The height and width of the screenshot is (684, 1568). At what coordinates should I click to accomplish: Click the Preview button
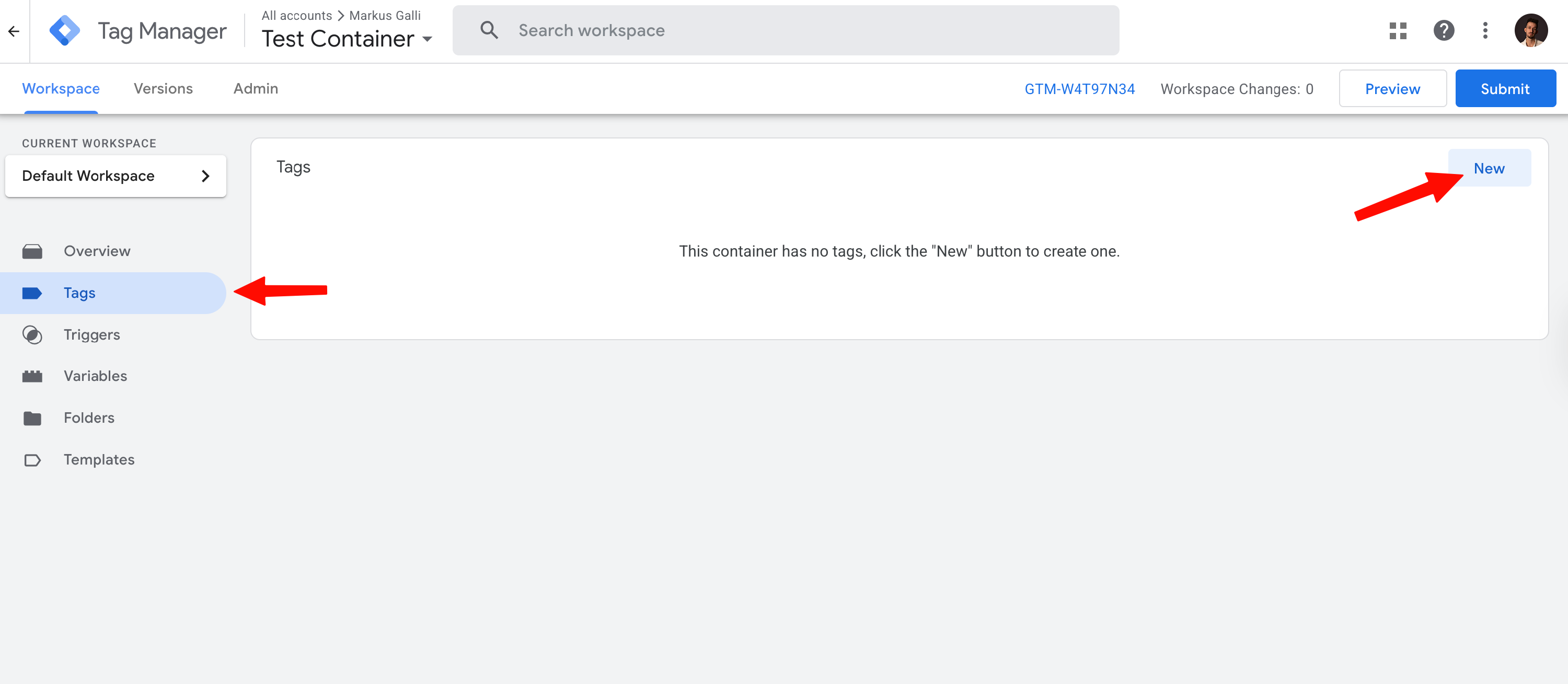click(1392, 89)
